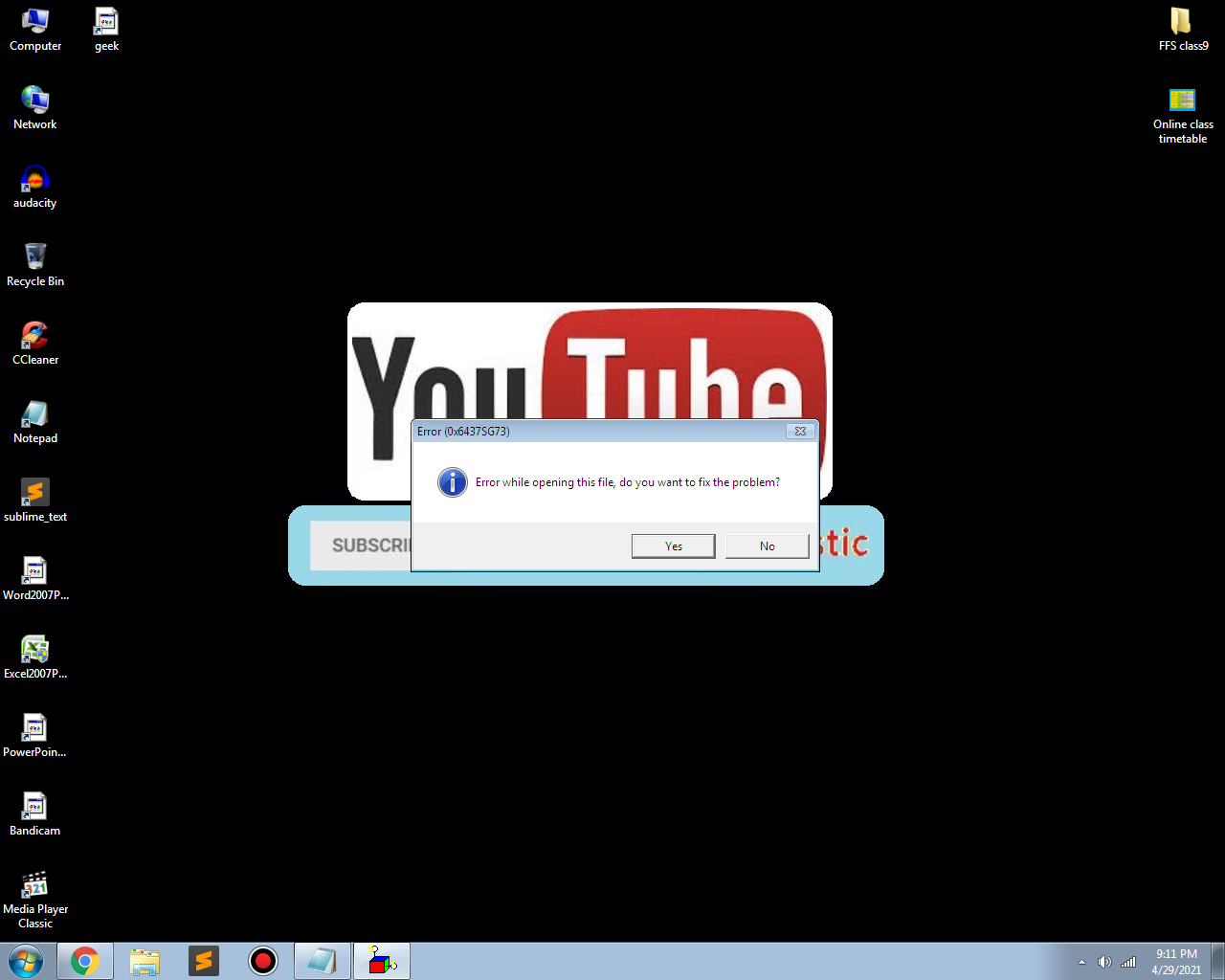Click the YouTube logo image
The width and height of the screenshot is (1225, 980).
pyautogui.click(x=590, y=362)
